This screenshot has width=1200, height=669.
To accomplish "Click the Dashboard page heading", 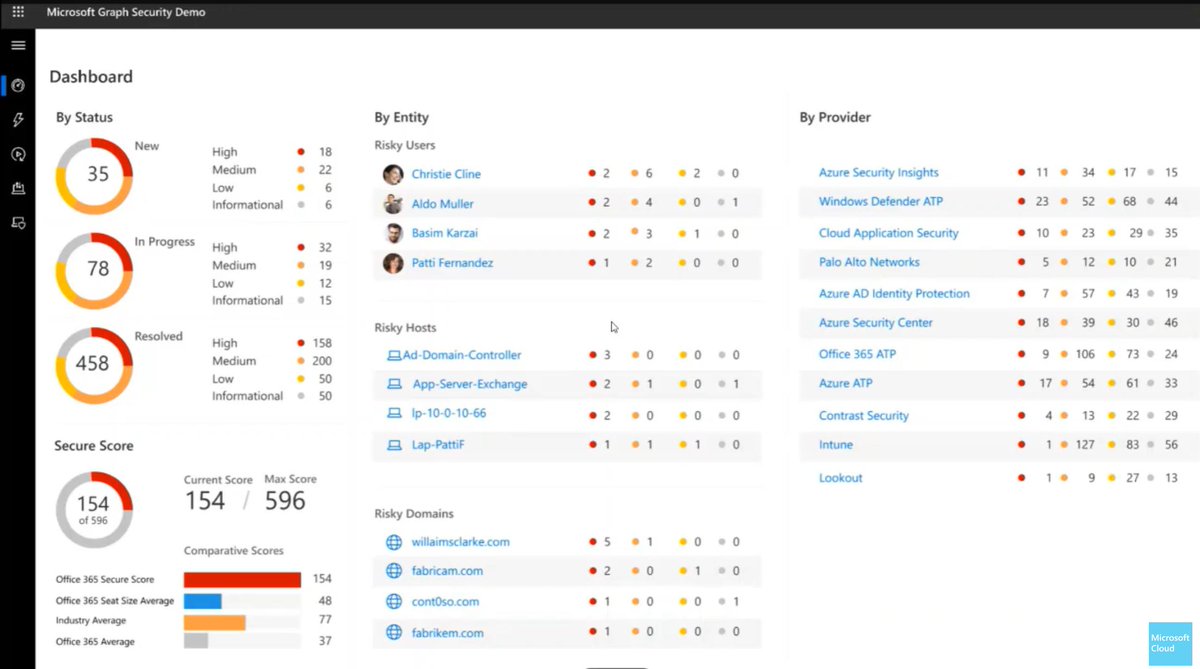I will (91, 76).
